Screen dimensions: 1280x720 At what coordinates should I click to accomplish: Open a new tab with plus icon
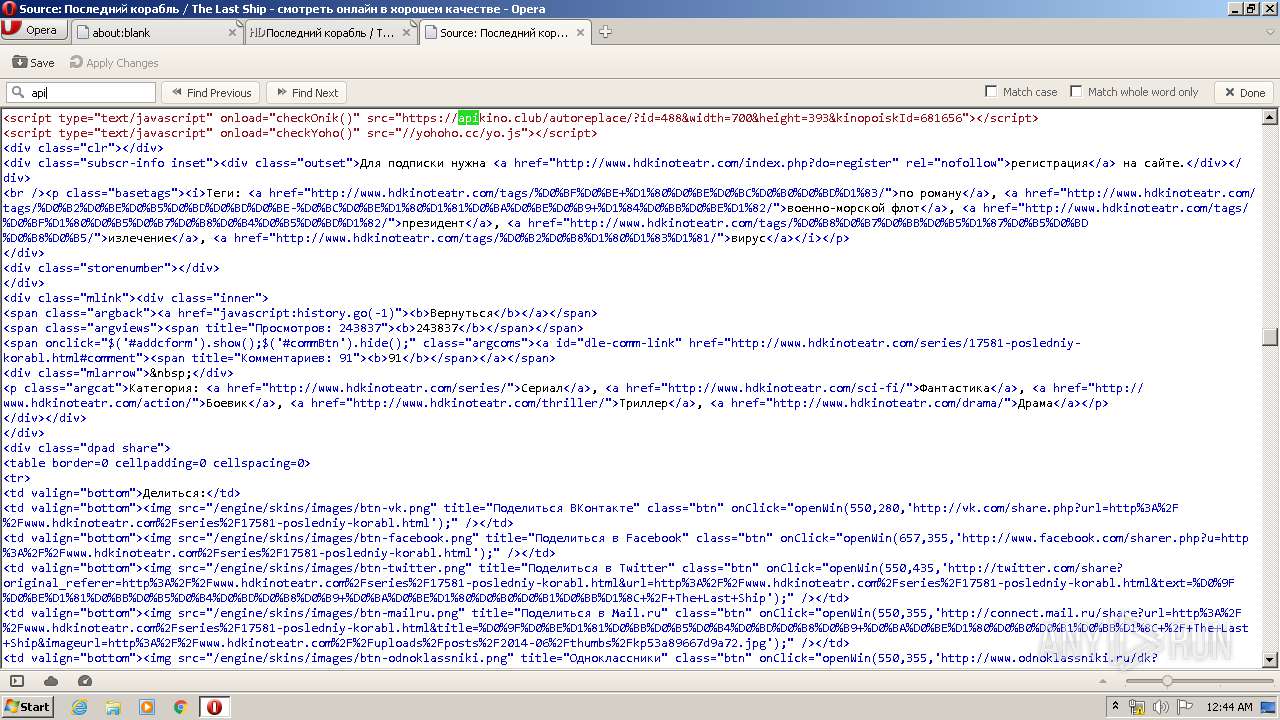click(x=605, y=32)
